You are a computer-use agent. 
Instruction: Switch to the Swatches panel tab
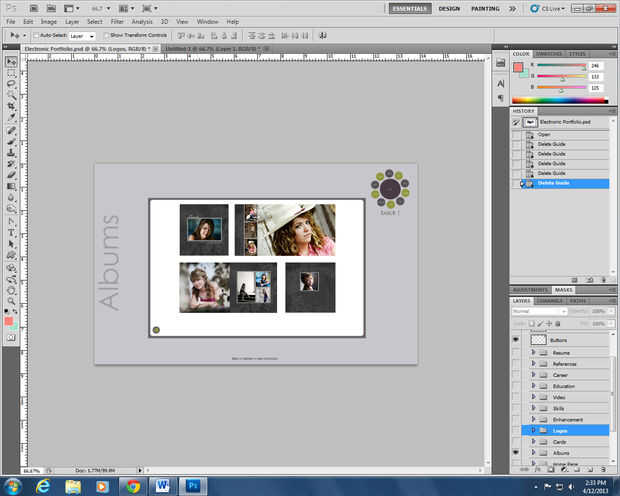pyautogui.click(x=550, y=53)
